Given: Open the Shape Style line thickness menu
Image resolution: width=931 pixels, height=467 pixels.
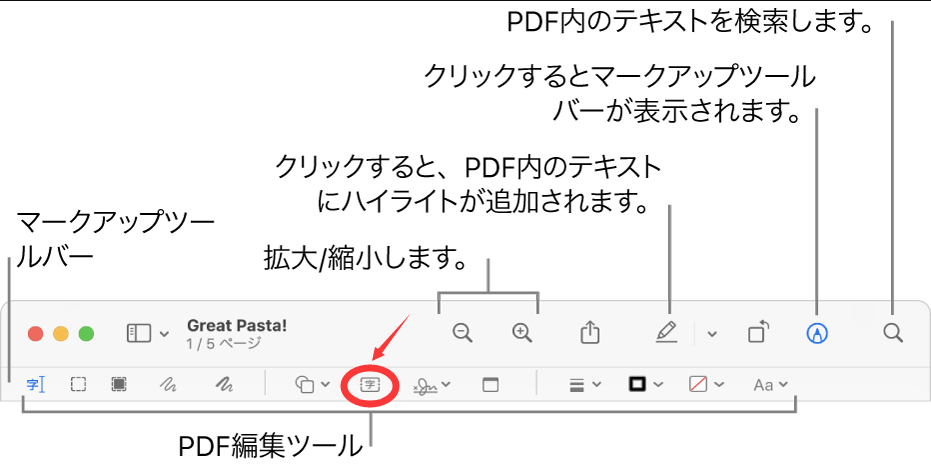Looking at the screenshot, I should [585, 385].
